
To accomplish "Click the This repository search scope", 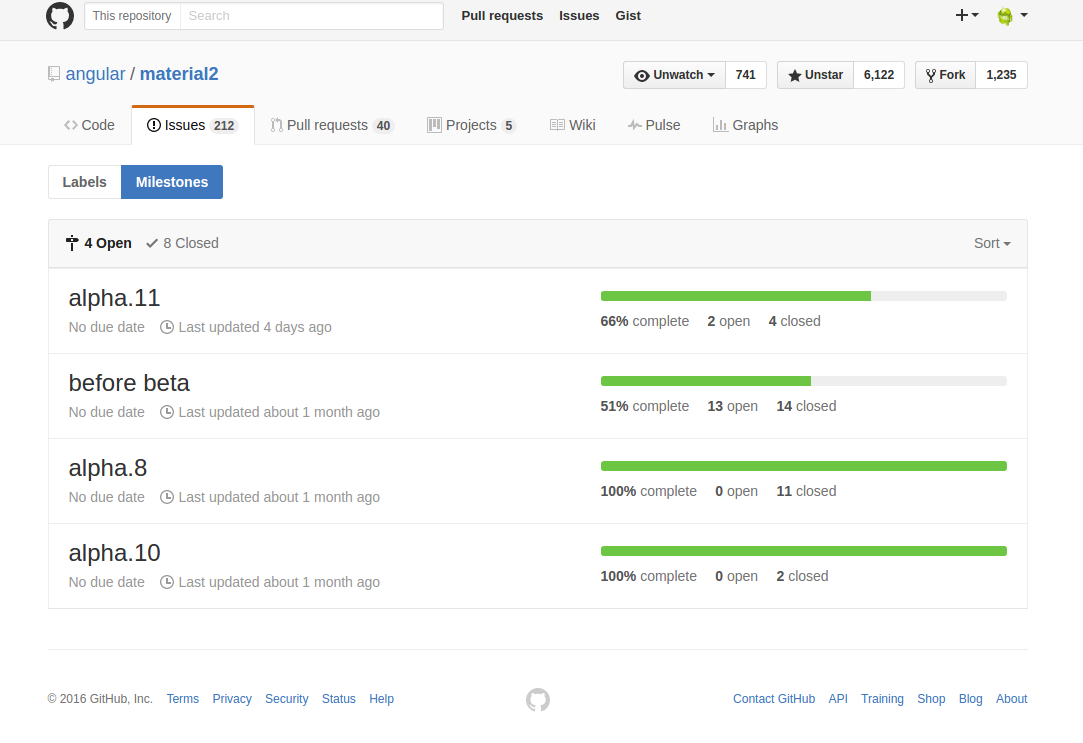I will [x=132, y=16].
